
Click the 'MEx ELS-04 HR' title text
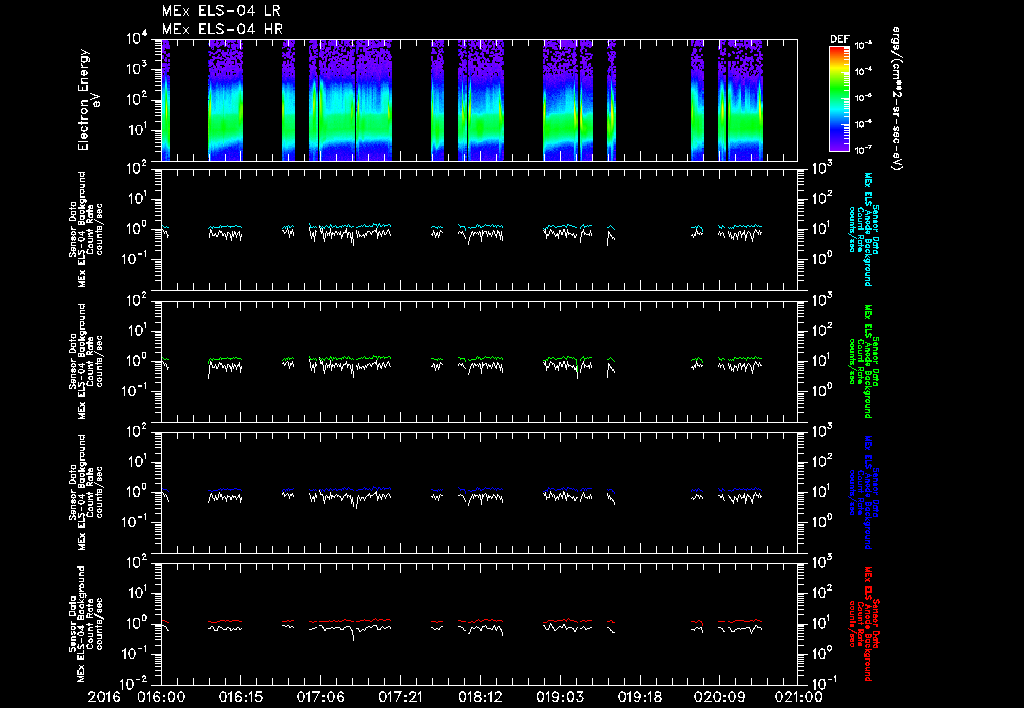[x=222, y=29]
